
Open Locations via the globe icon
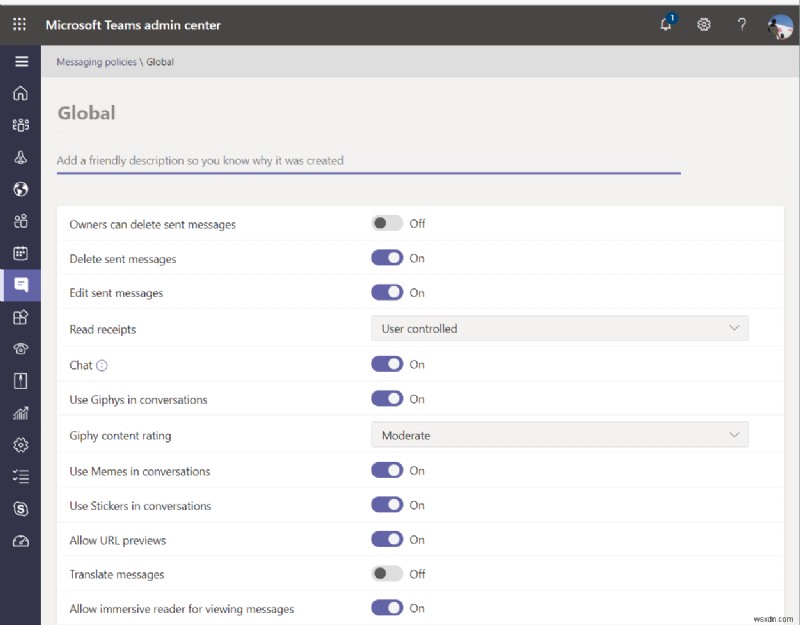[x=20, y=189]
